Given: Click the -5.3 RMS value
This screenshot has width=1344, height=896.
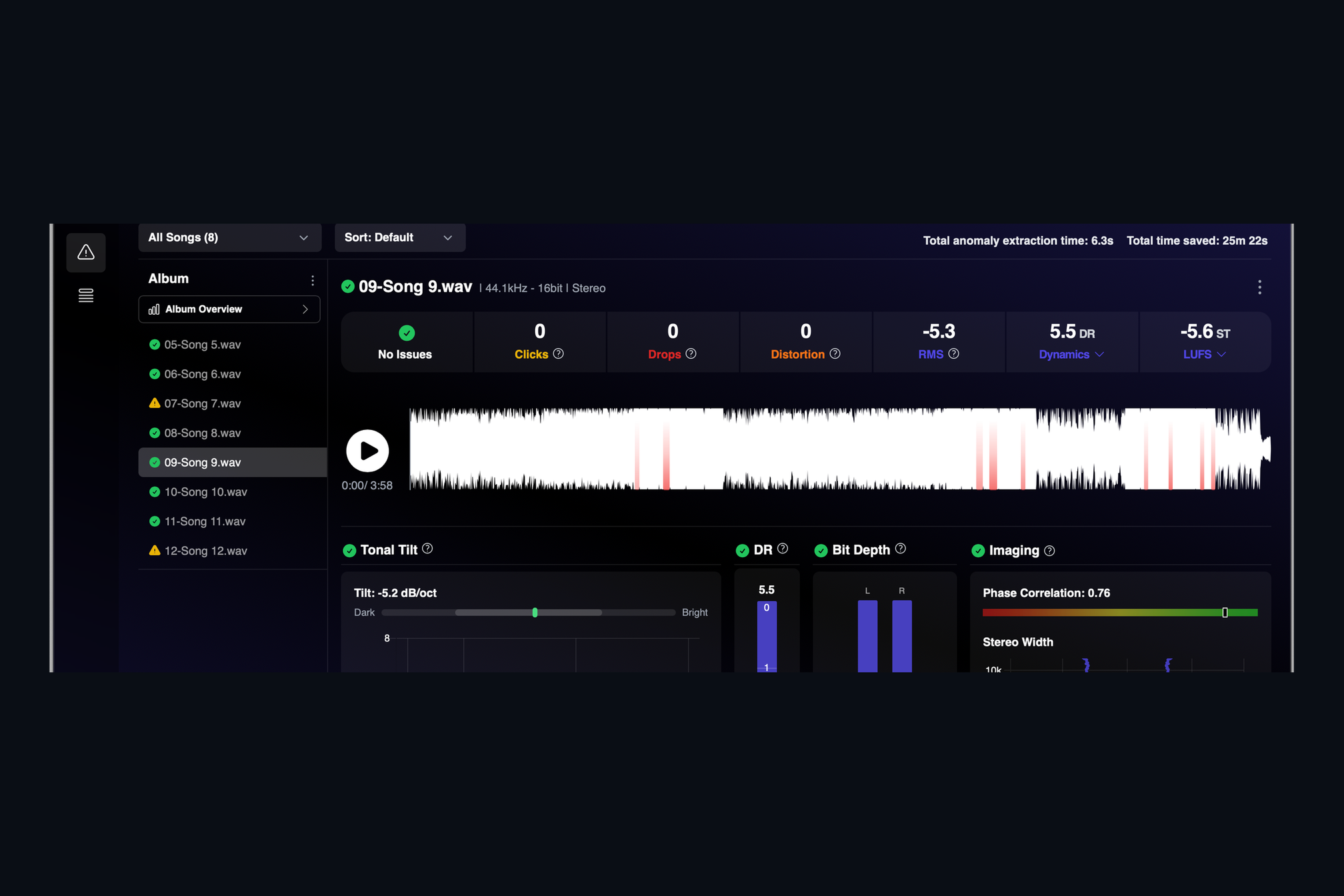Looking at the screenshot, I should pyautogui.click(x=939, y=331).
